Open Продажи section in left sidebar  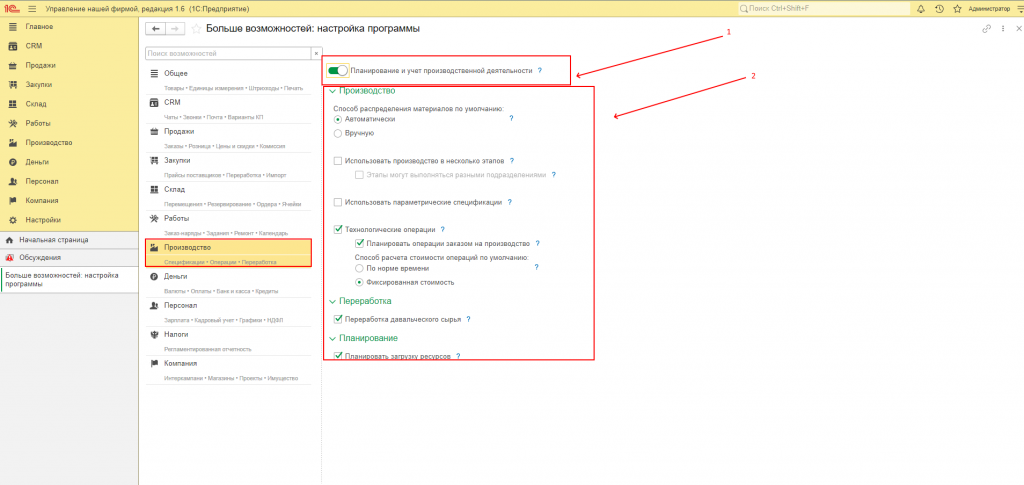(x=40, y=65)
